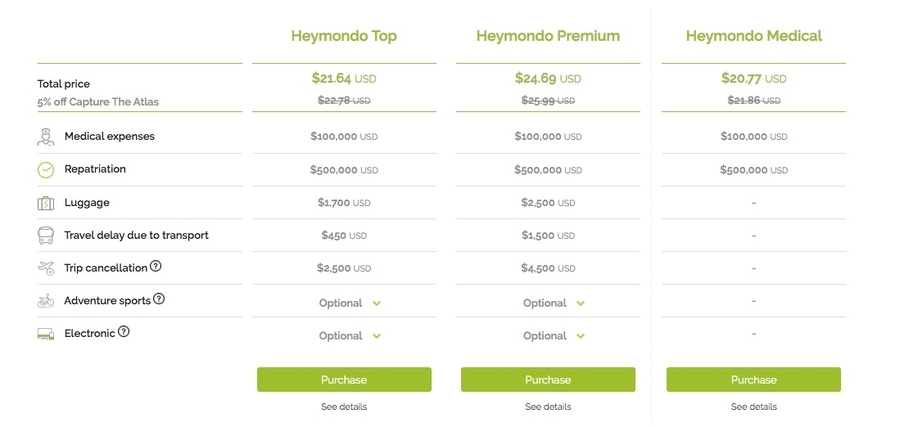Viewport: 900px width, 427px height.
Task: Purchase the Heymondo Premium plan
Action: point(548,380)
